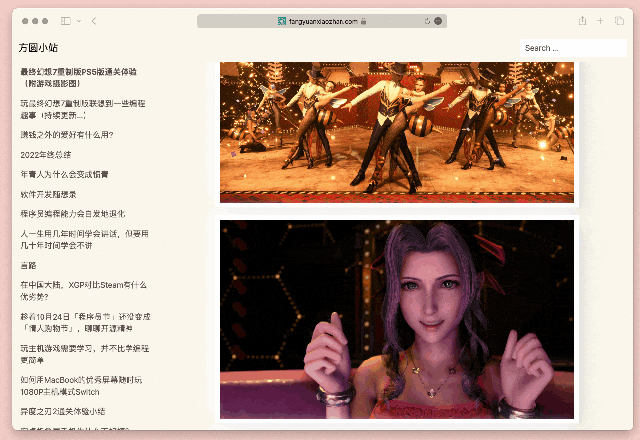The image size is (640, 440).
Task: Open the sidebar options dropdown chevron
Action: pyautogui.click(x=79, y=21)
